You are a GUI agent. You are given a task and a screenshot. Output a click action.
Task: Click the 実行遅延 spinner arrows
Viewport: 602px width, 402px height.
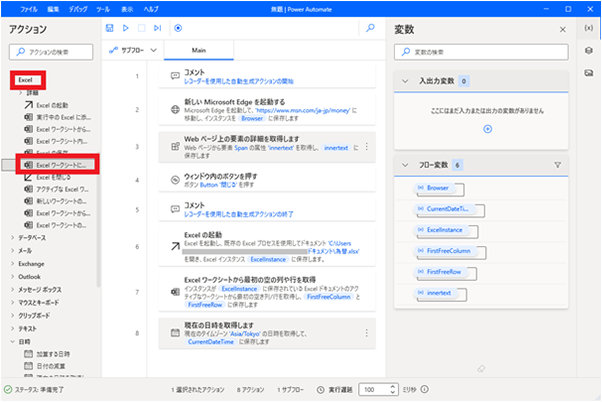392,389
